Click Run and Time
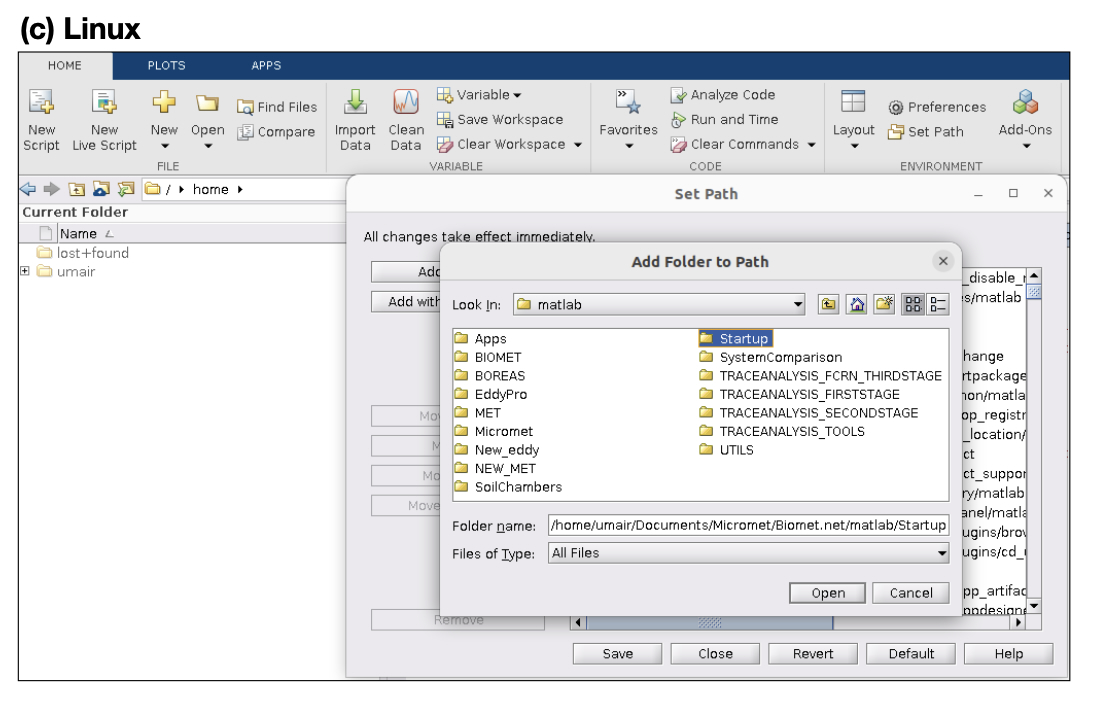Screen dimensions: 1097x706 coord(724,120)
